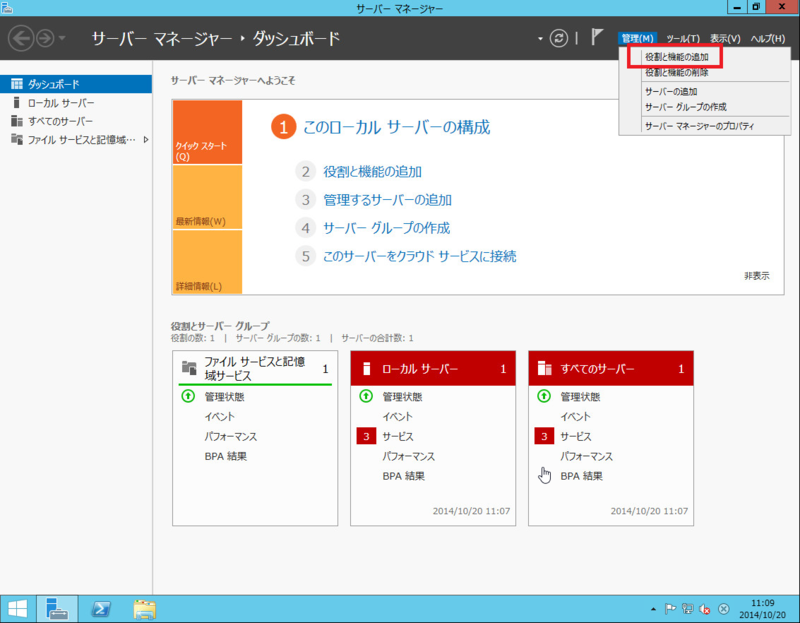This screenshot has height=623, width=800.
Task: Switch to the クイック スタート(Q) tab
Action: (207, 130)
